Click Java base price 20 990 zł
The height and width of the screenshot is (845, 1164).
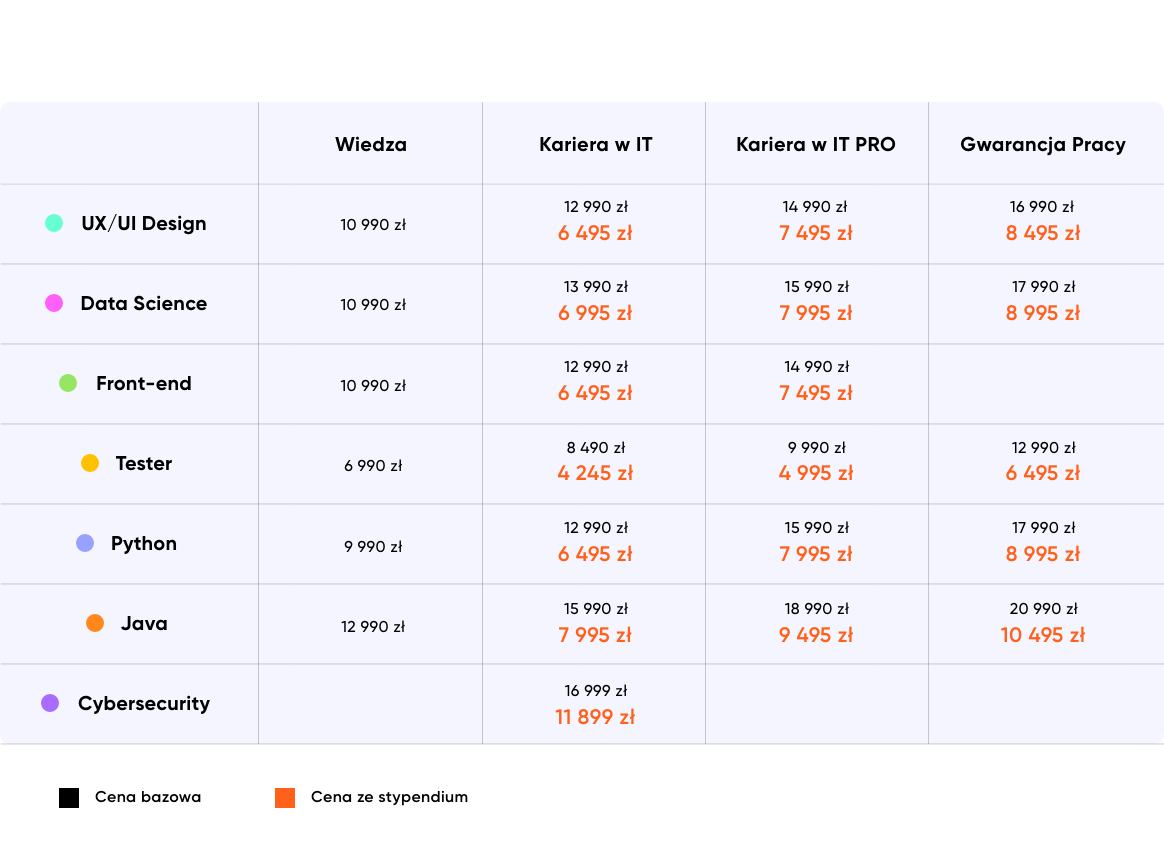click(x=1043, y=610)
